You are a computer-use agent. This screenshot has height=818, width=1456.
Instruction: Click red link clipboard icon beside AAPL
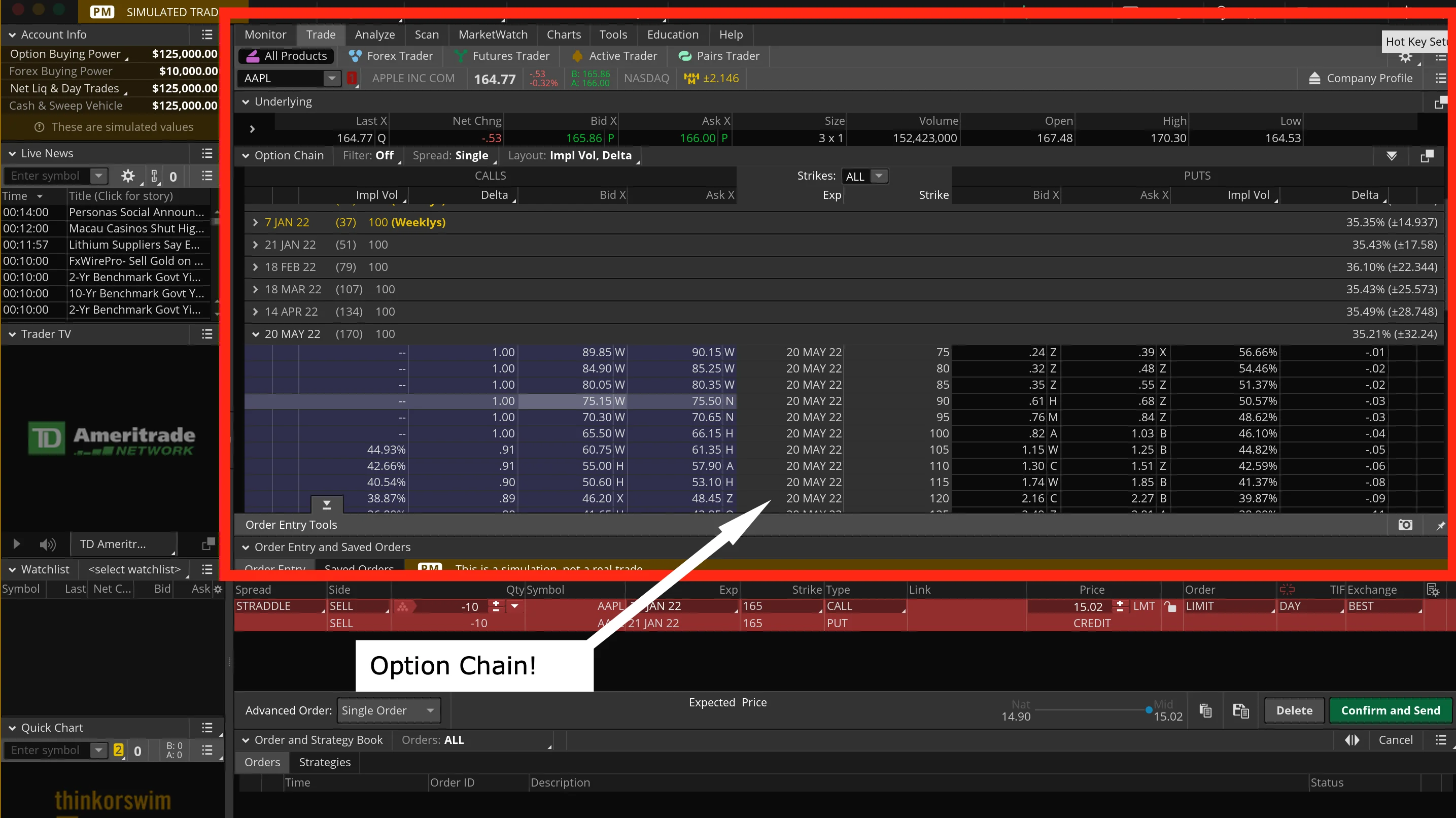coord(352,79)
